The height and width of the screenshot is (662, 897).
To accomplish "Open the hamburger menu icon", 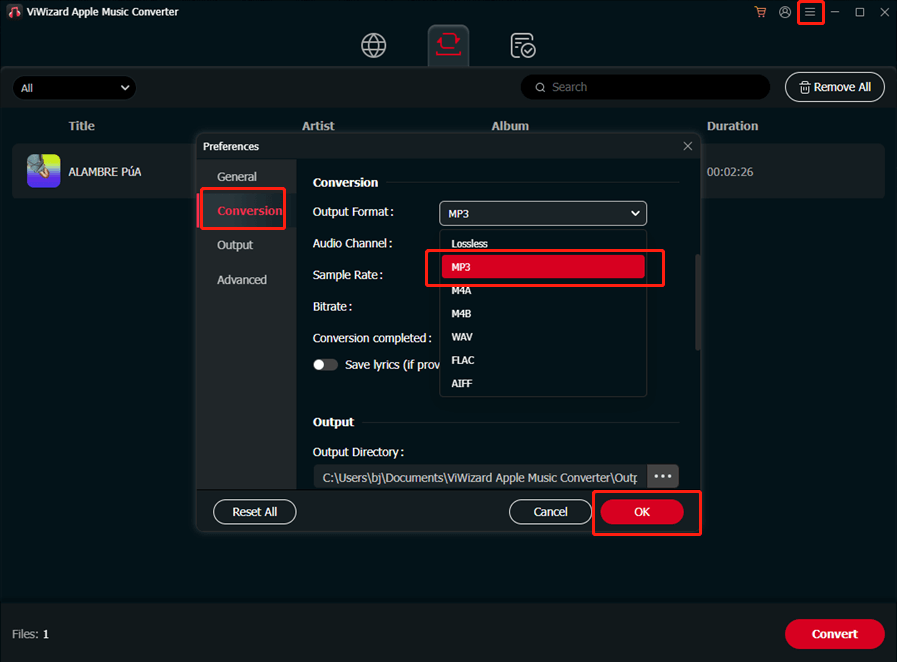I will tap(810, 12).
